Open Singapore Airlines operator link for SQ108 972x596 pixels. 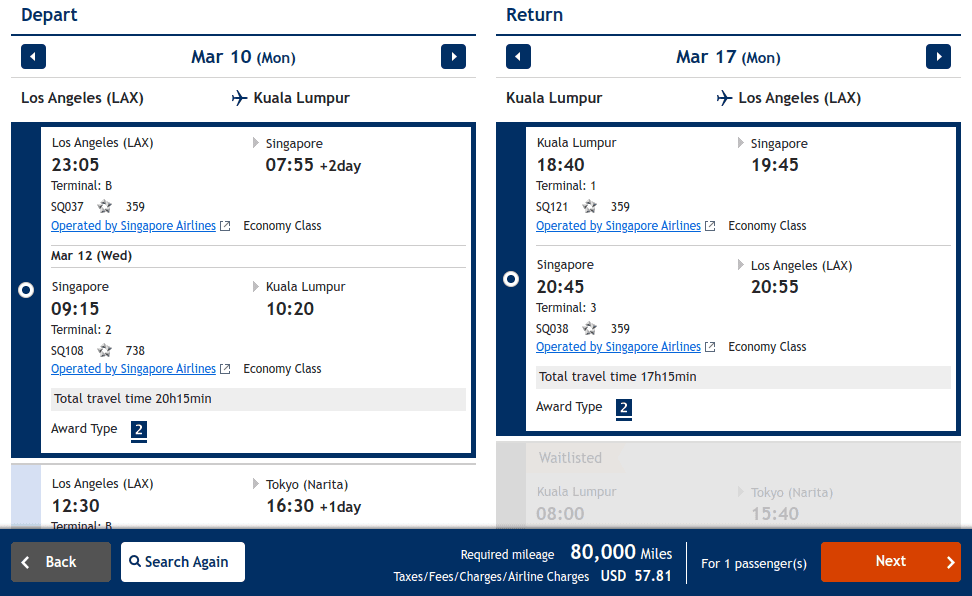pos(134,369)
